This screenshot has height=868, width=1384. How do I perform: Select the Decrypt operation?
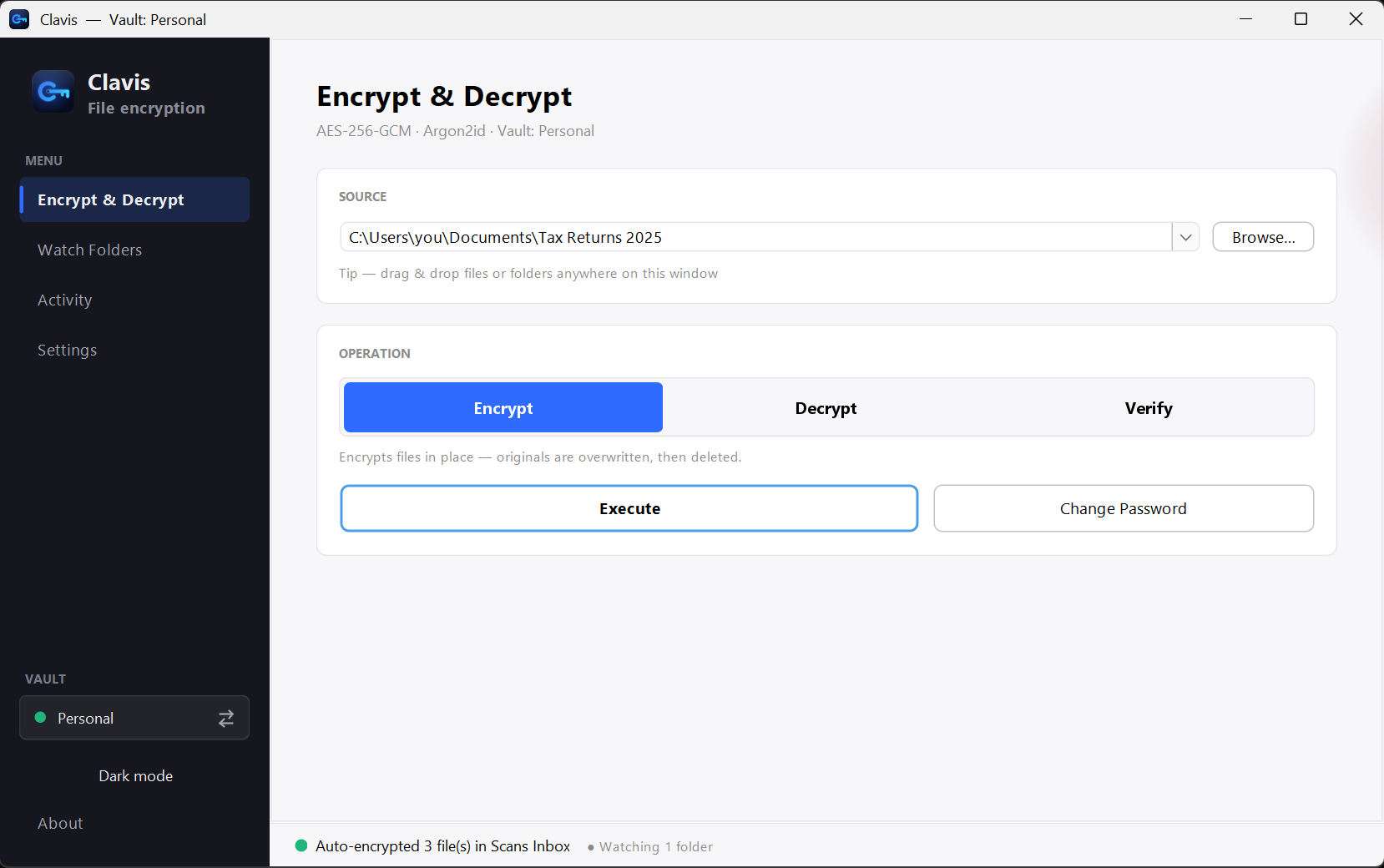point(826,407)
